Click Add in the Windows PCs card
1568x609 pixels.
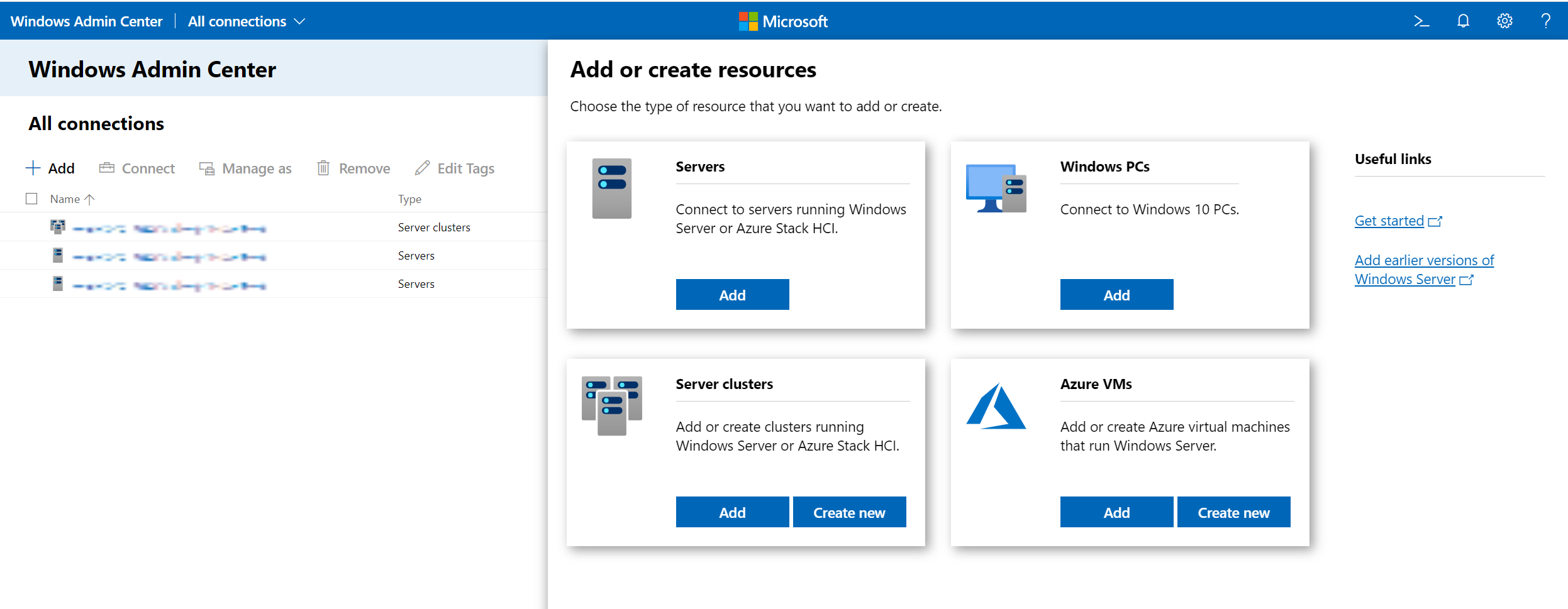pyautogui.click(x=1116, y=295)
